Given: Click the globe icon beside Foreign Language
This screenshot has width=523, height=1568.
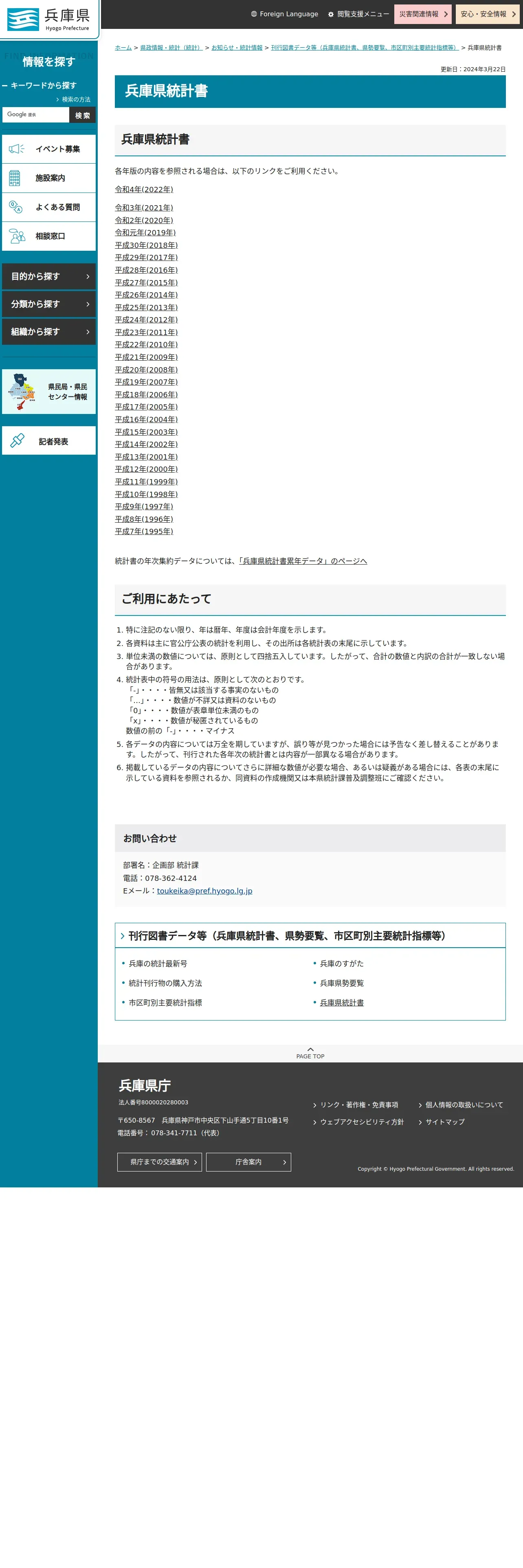Looking at the screenshot, I should pos(254,14).
